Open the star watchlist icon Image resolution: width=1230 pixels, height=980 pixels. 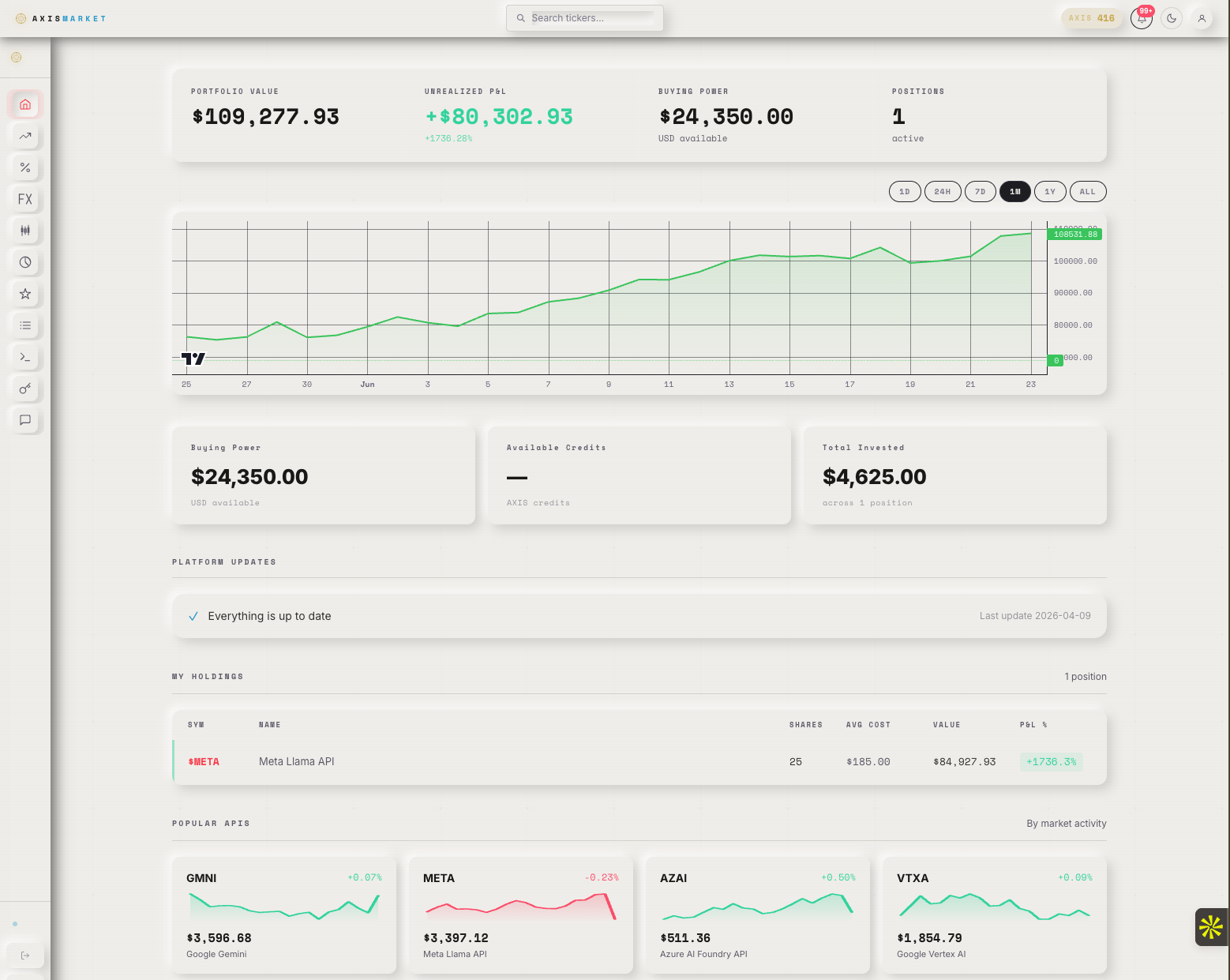pos(25,294)
